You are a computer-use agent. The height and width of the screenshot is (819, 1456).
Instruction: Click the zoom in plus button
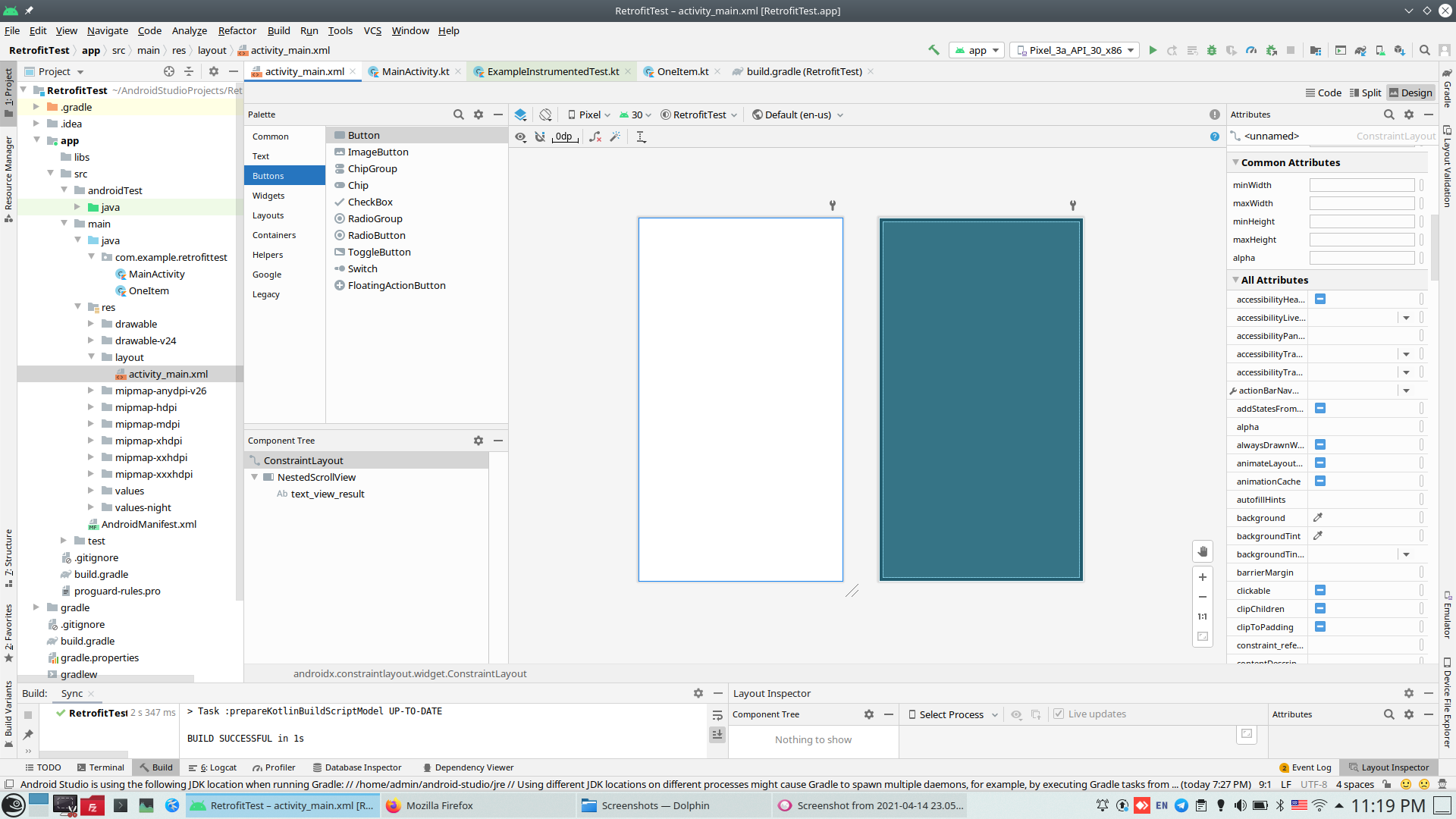1203,577
